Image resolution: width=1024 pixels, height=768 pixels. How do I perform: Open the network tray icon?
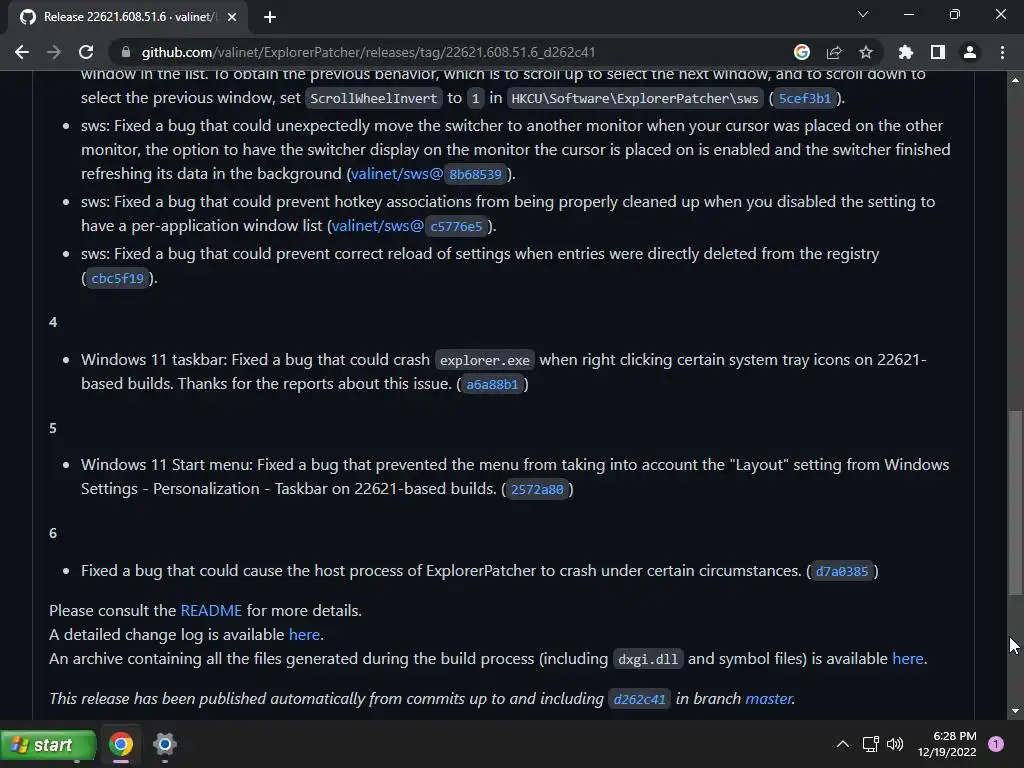point(871,744)
